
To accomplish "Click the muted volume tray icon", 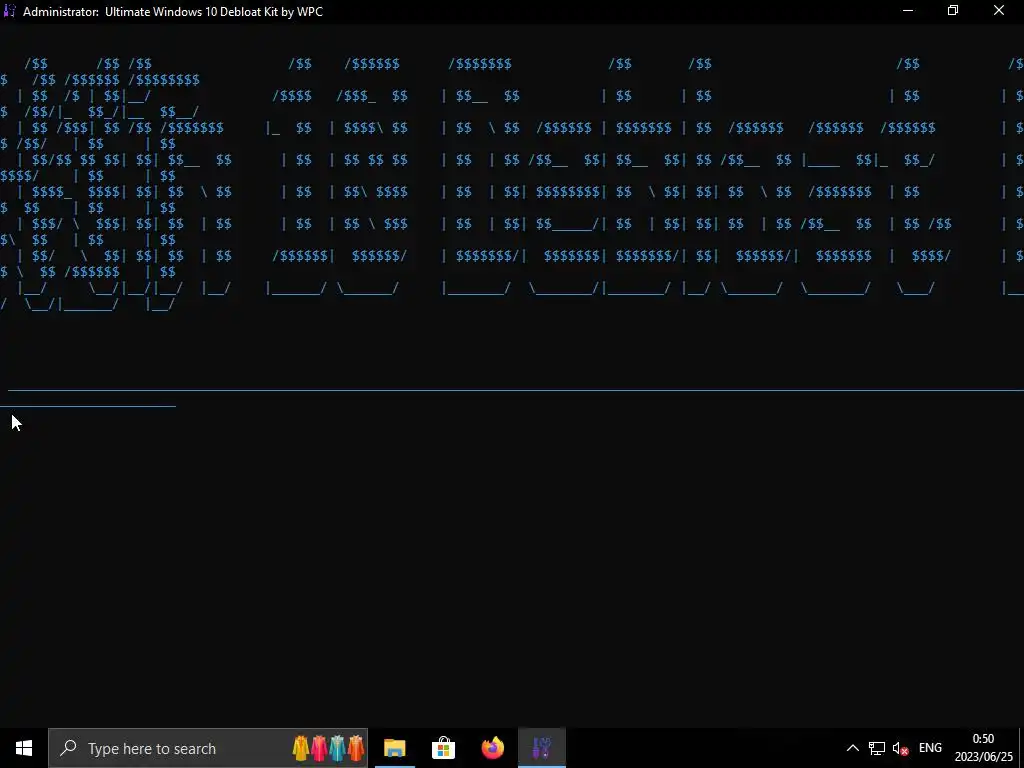I will [901, 748].
